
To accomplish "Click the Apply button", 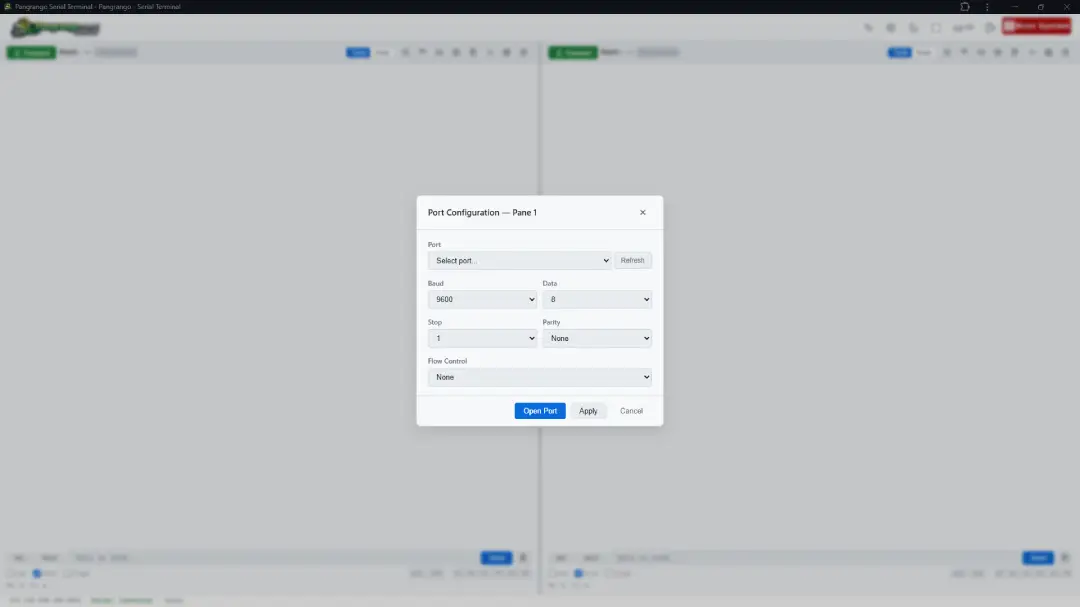I will point(588,411).
